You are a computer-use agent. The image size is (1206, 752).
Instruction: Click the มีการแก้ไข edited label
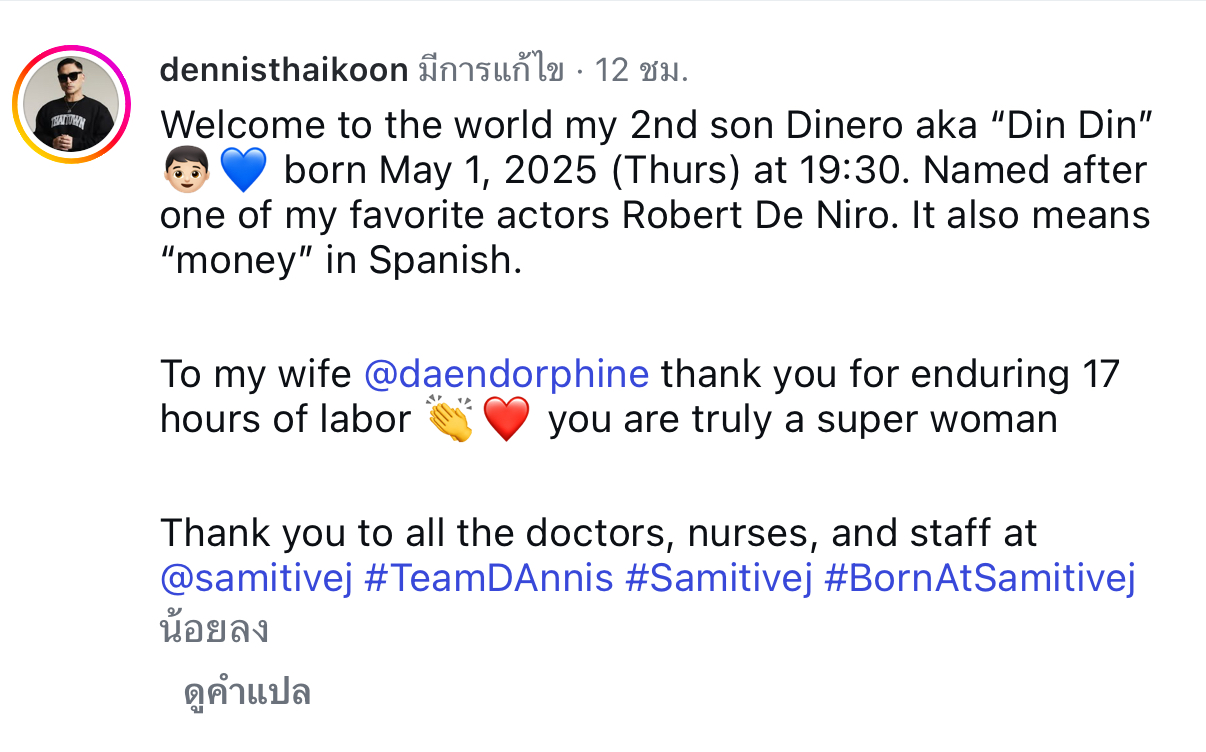click(491, 70)
